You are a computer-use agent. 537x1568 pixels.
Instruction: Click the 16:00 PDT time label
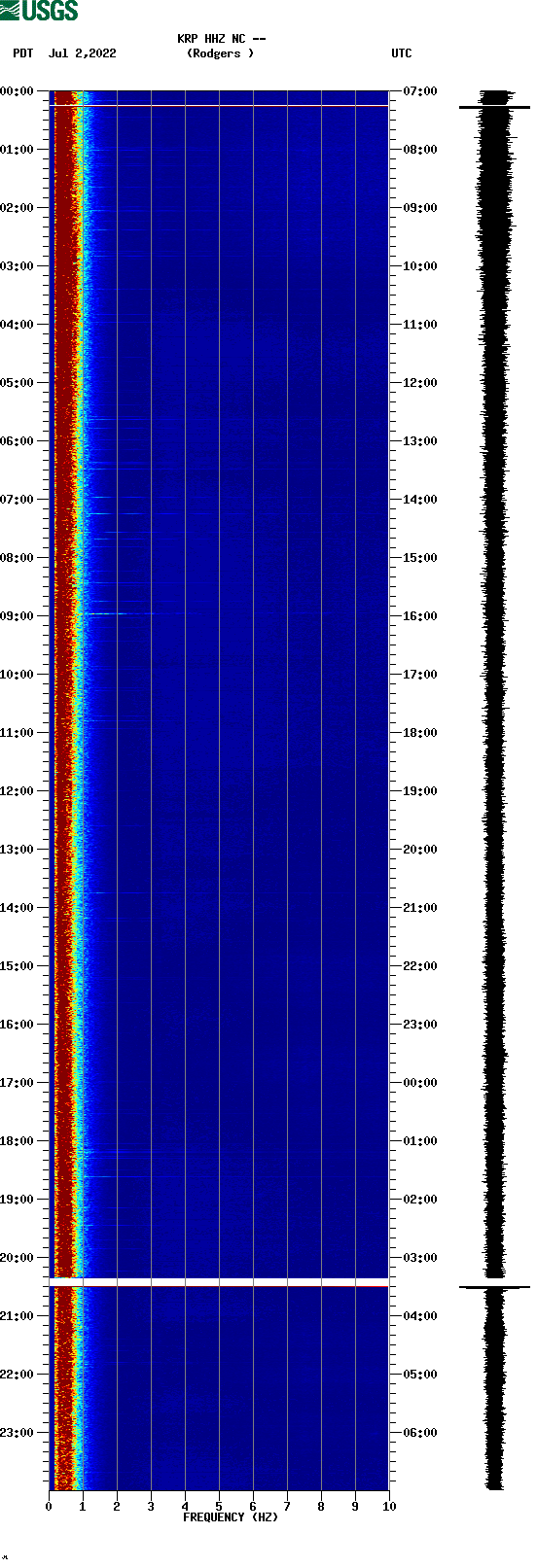point(18,1025)
